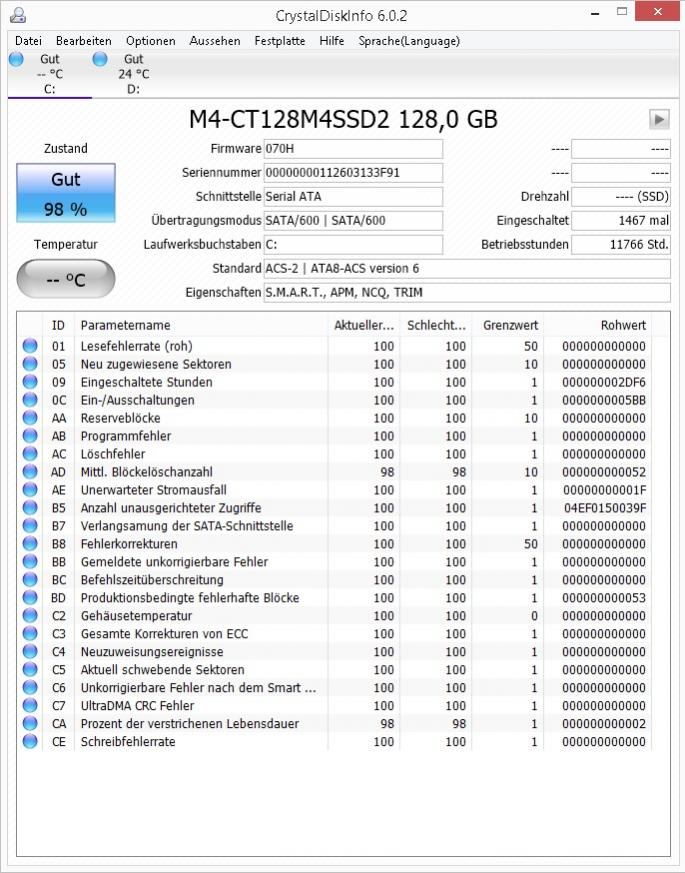685x873 pixels.
Task: Click status orb for Reserveblöcke
Action: click(30, 418)
